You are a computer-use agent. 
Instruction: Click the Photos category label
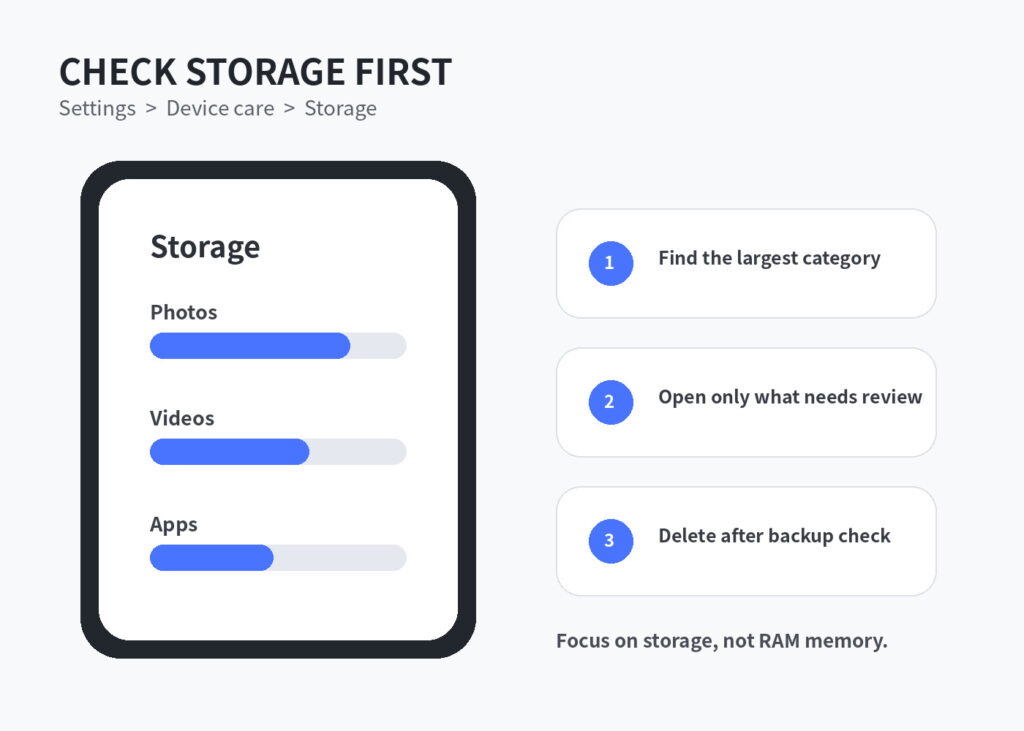click(x=184, y=312)
